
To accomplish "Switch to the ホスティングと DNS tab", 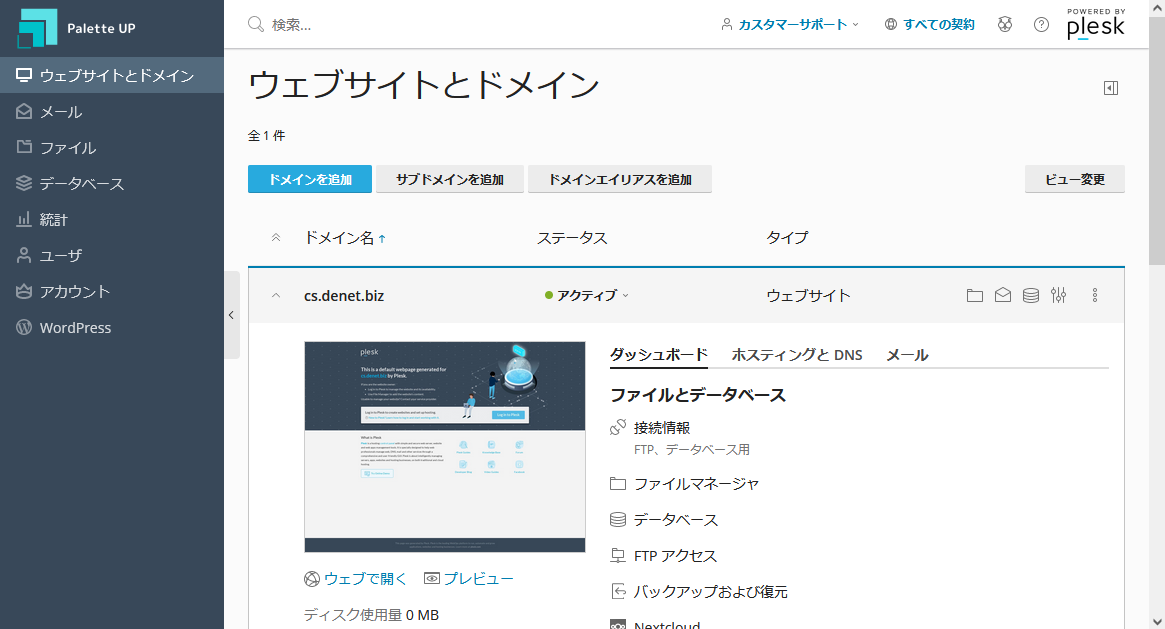I will tap(796, 355).
